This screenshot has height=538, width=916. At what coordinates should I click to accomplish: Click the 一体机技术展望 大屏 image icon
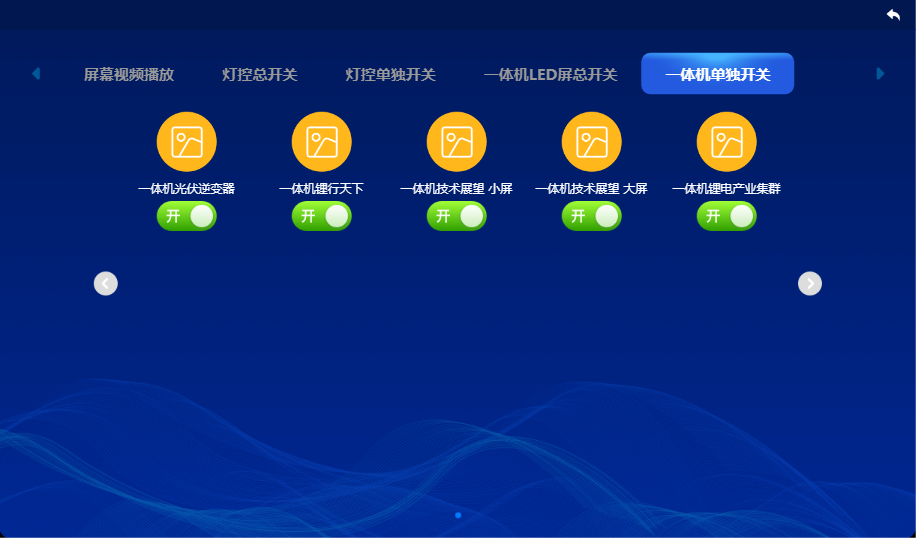tap(591, 142)
